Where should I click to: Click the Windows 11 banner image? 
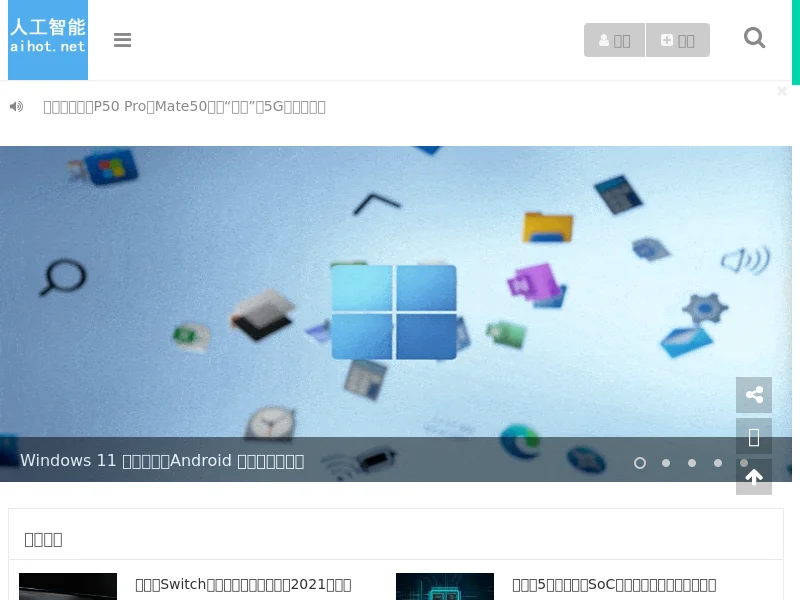coord(396,314)
